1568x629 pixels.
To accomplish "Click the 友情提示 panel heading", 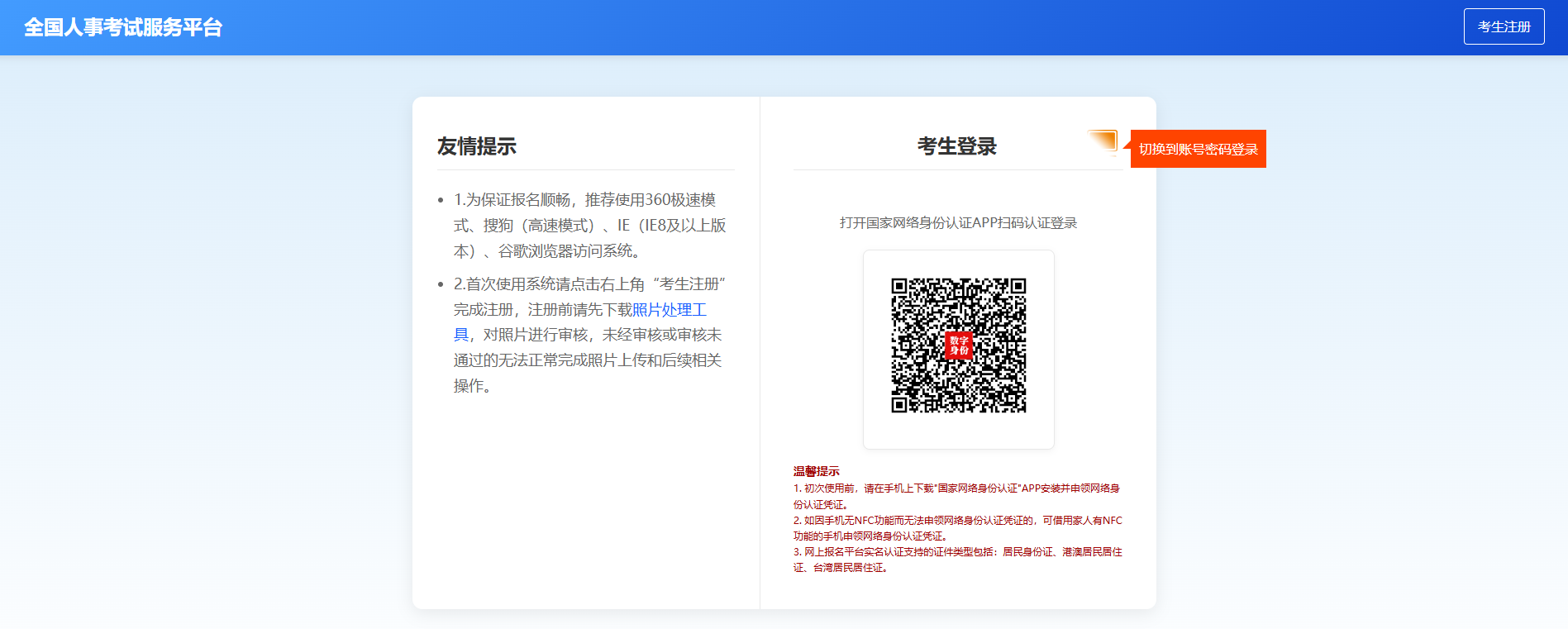I will [476, 146].
